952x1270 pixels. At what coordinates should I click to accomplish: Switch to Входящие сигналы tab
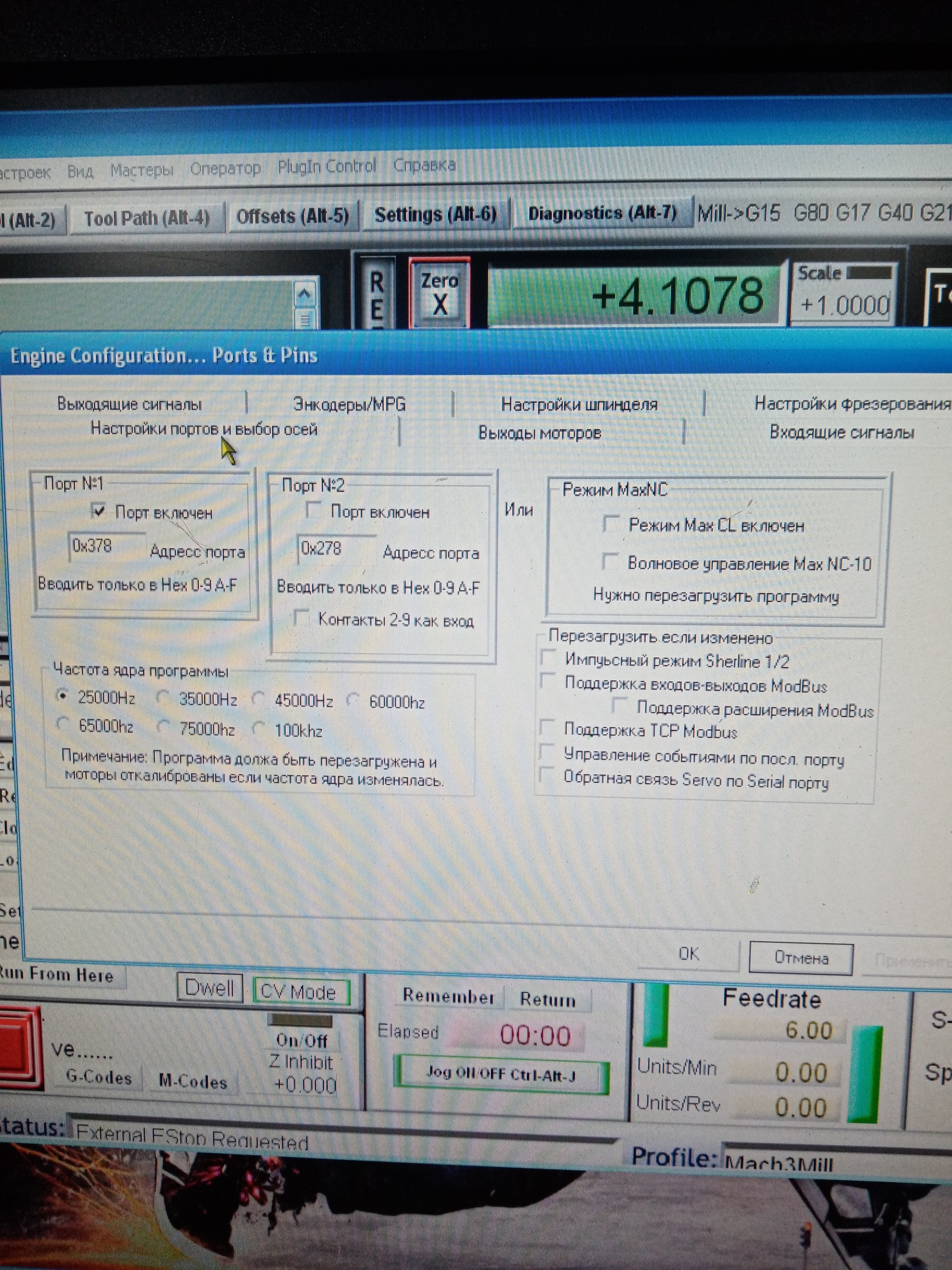(841, 432)
